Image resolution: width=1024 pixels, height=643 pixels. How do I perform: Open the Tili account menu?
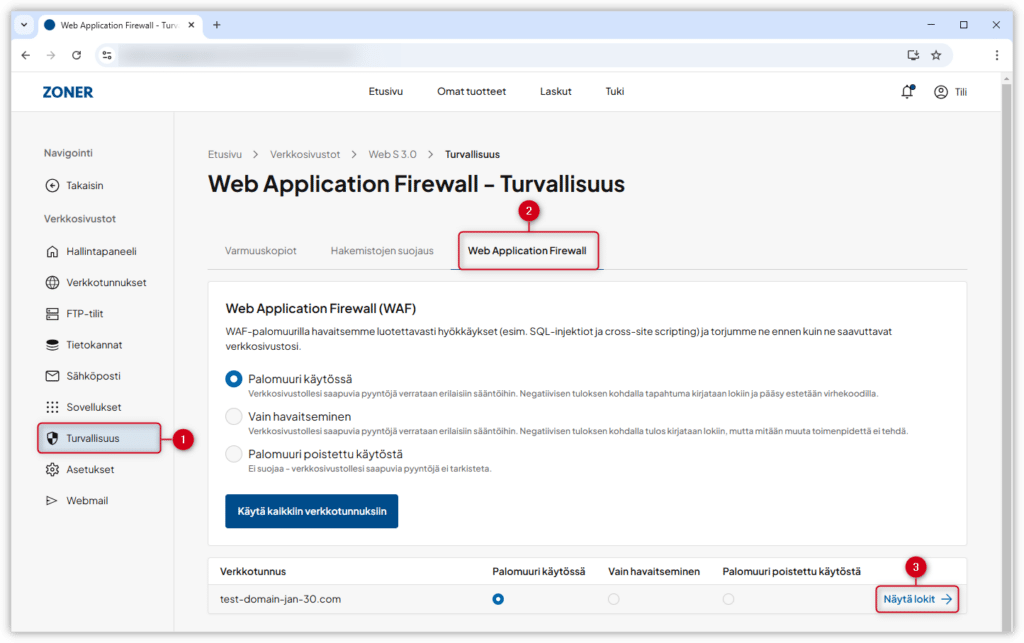[x=950, y=92]
